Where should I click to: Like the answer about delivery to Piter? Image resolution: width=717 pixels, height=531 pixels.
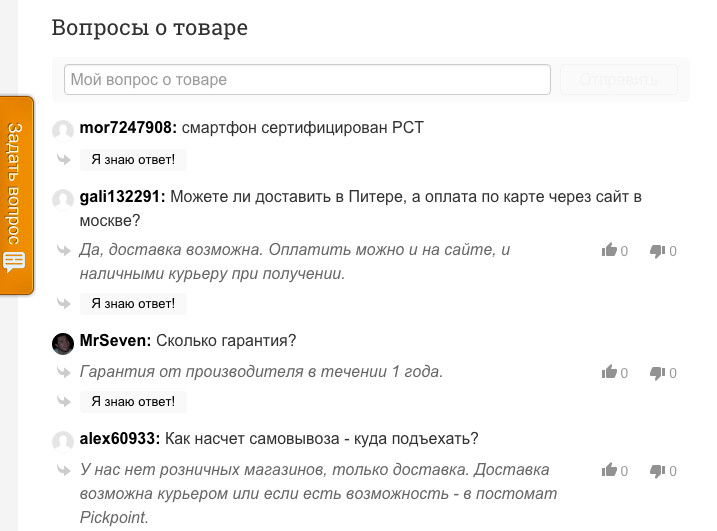coord(609,251)
